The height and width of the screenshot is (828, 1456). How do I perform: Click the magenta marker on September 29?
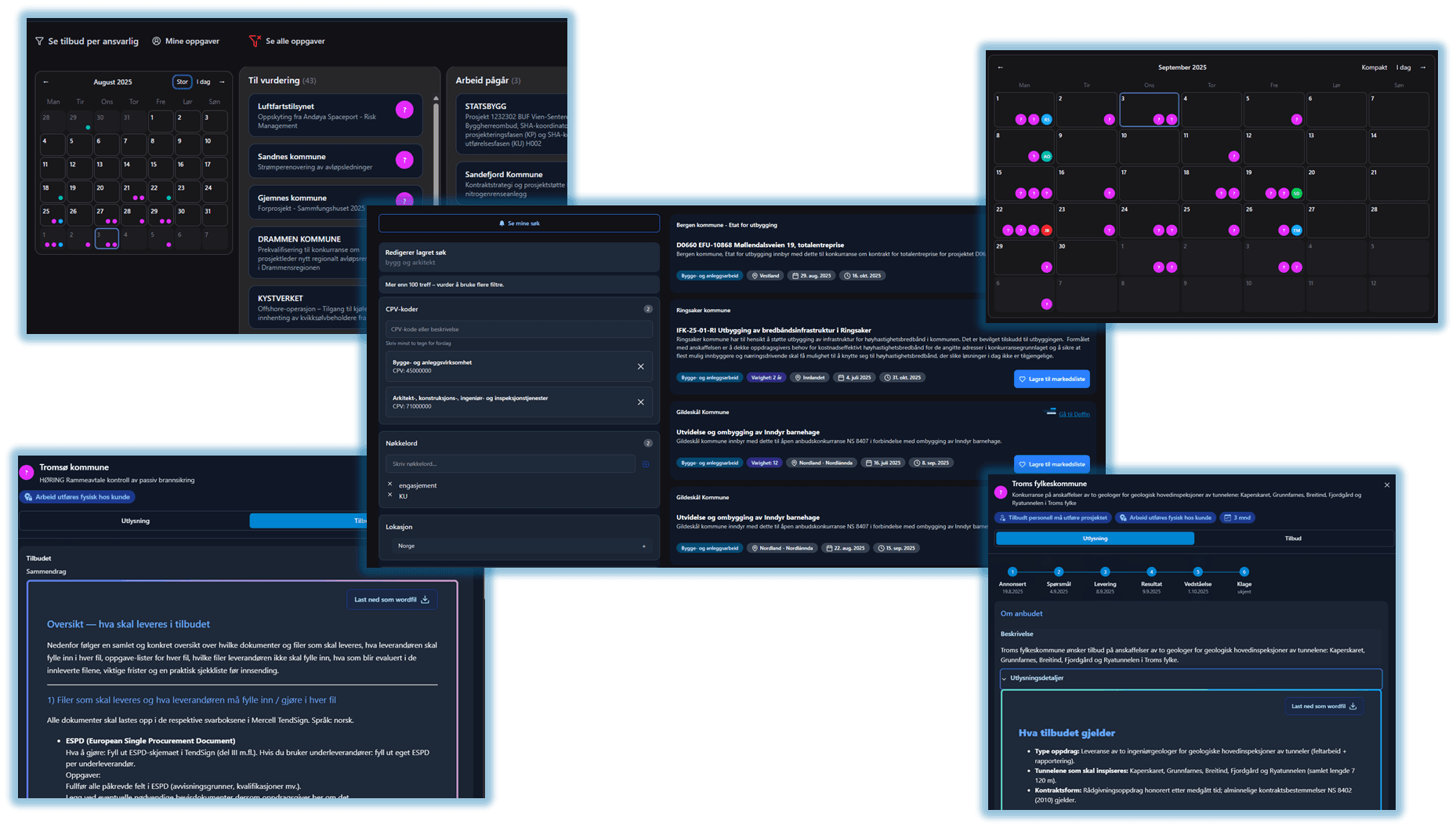coord(1046,267)
